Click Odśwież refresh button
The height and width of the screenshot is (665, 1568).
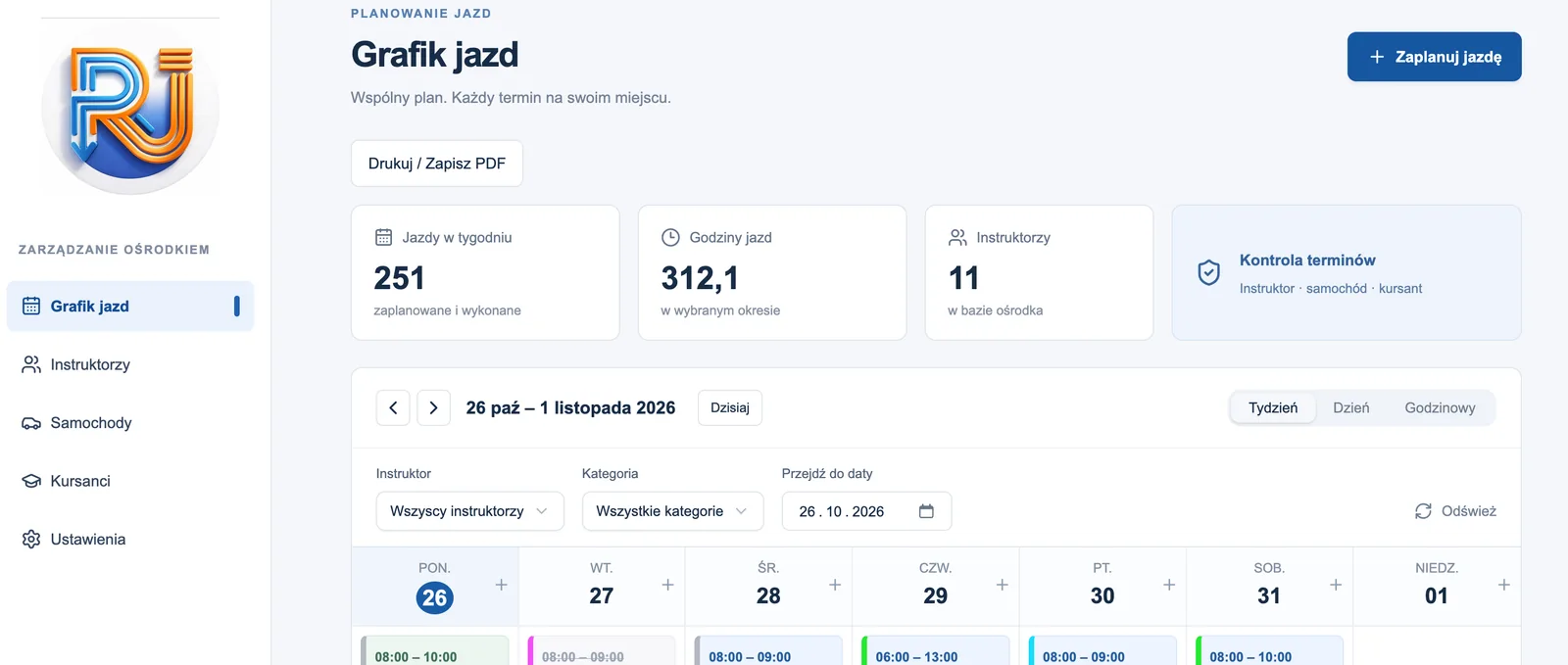coord(1455,511)
